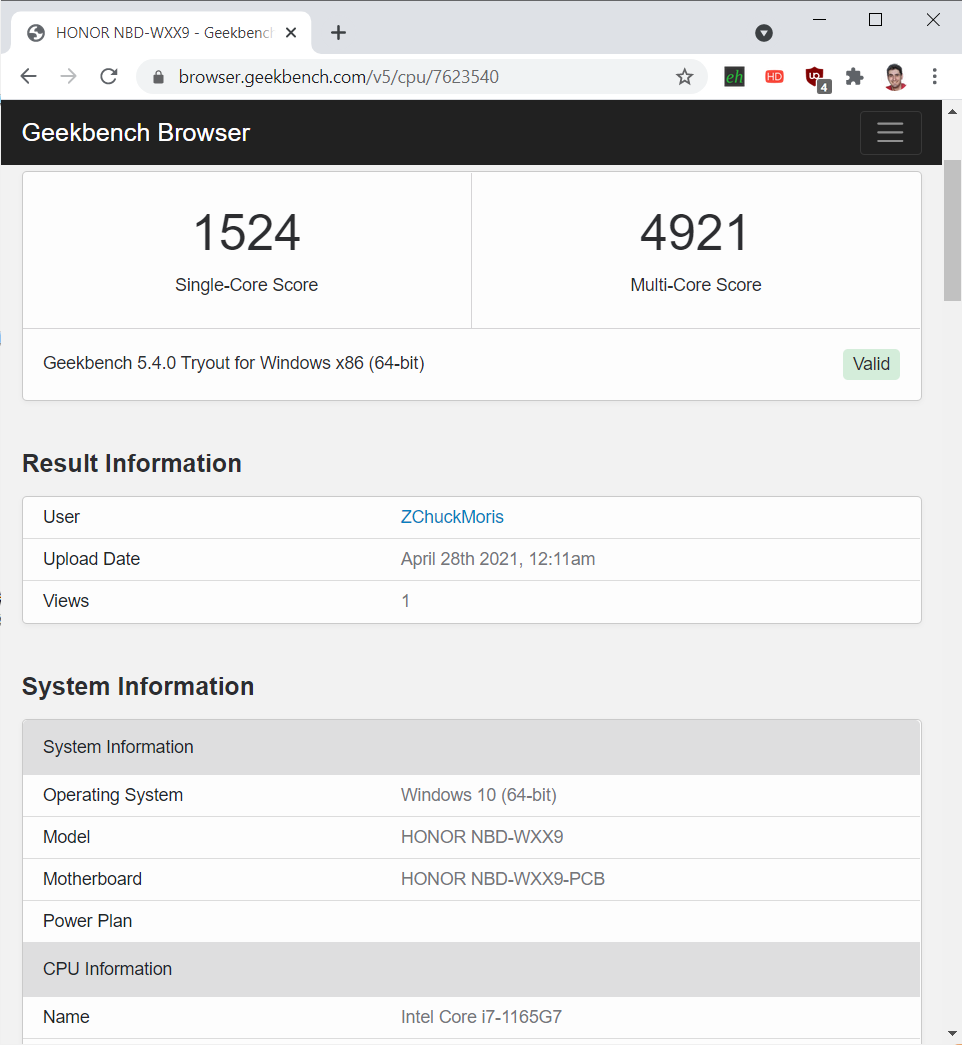Click the Views row label
Viewport: 962px width, 1045px height.
tap(66, 601)
